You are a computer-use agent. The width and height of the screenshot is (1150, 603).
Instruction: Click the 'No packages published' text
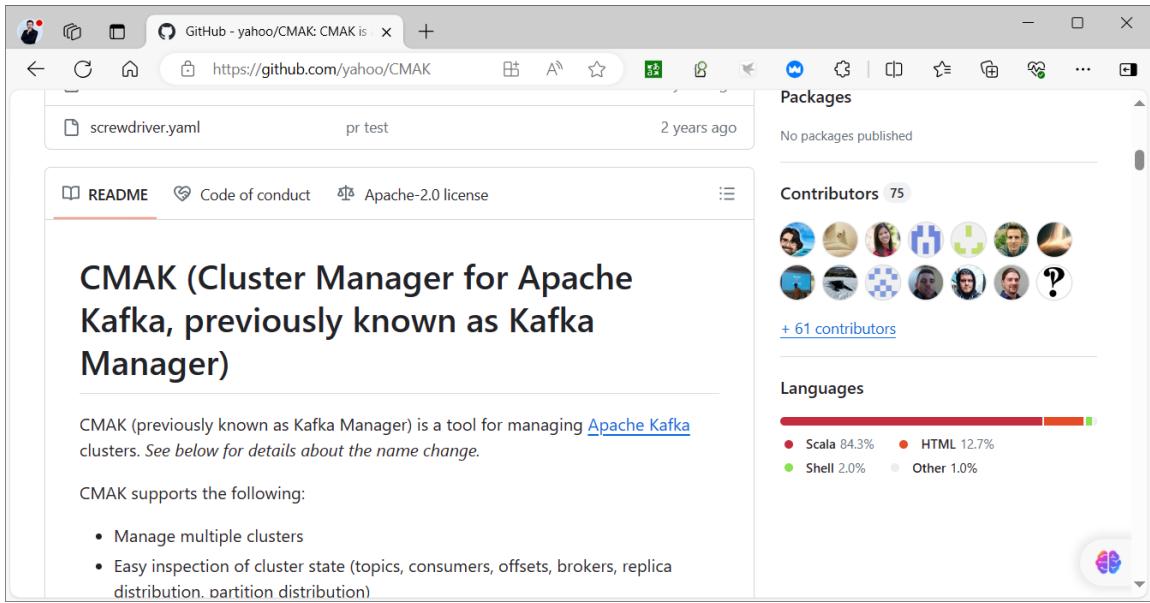[x=846, y=136]
